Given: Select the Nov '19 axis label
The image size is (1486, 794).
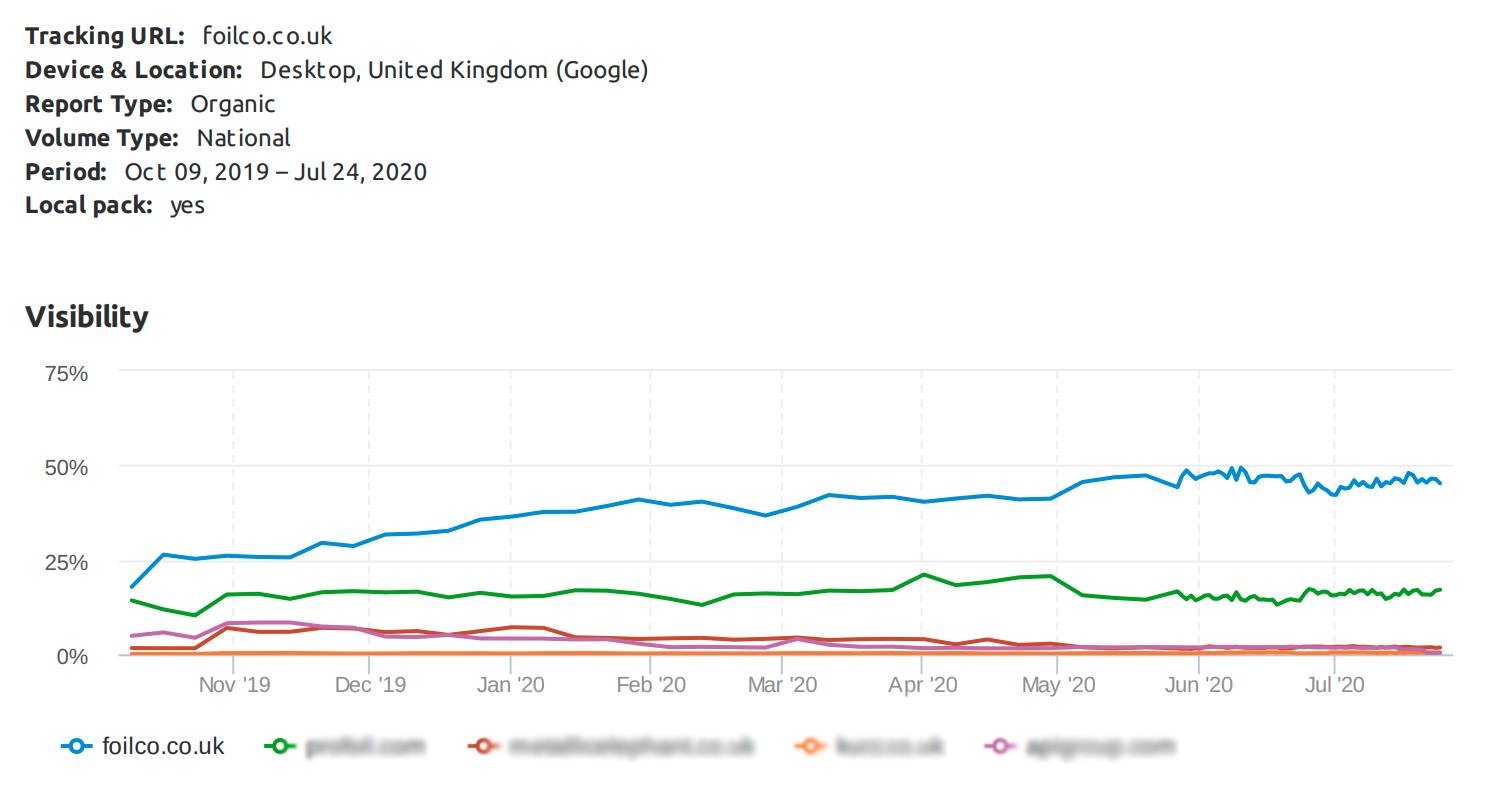Looking at the screenshot, I should pyautogui.click(x=234, y=685).
